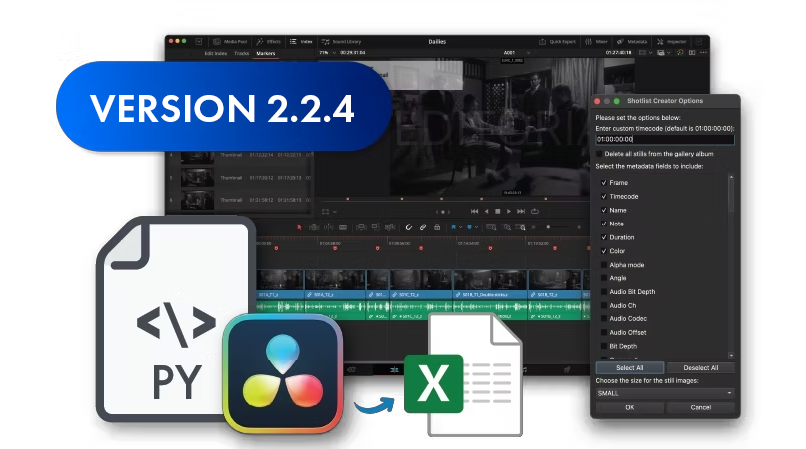The image size is (806, 449).
Task: Click the go to last frame button
Action: point(521,211)
